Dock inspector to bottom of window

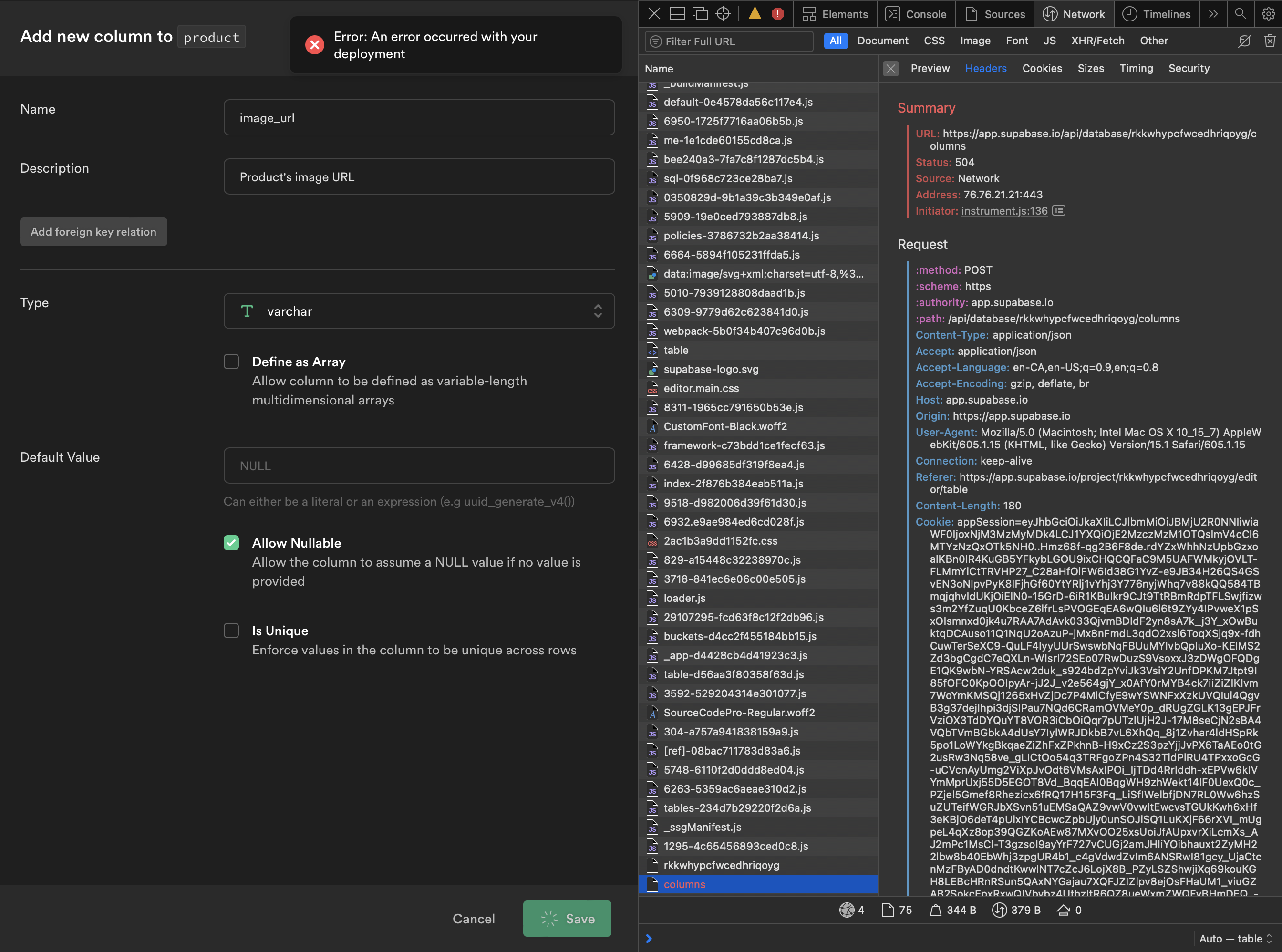(x=677, y=14)
